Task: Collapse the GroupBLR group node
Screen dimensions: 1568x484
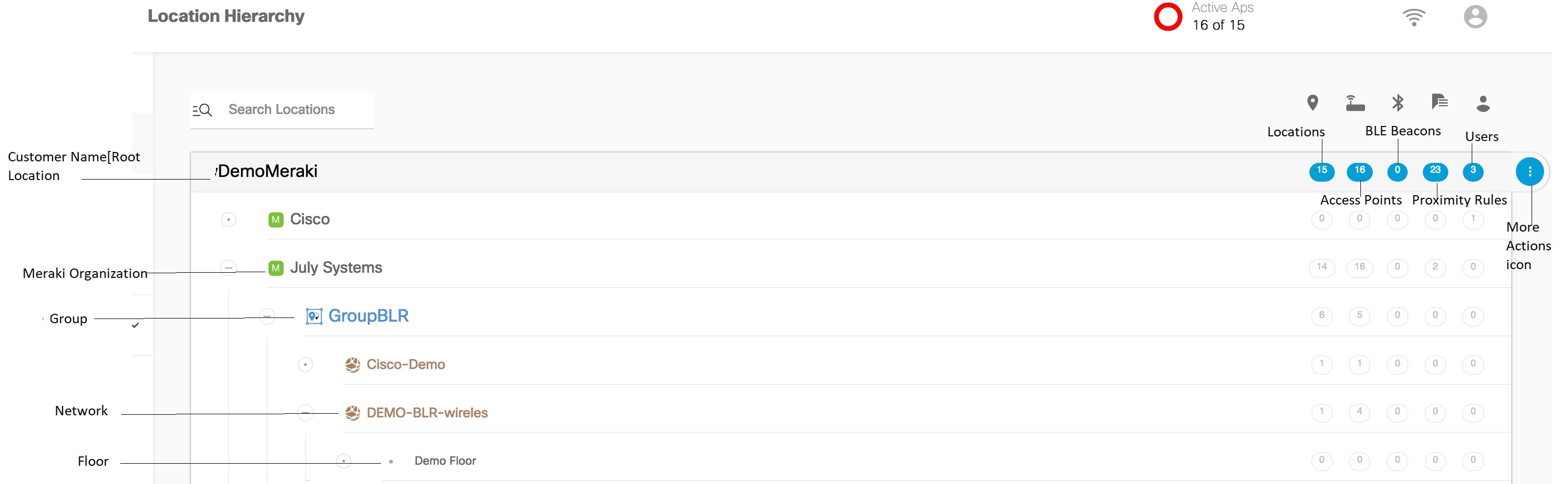Action: point(266,316)
